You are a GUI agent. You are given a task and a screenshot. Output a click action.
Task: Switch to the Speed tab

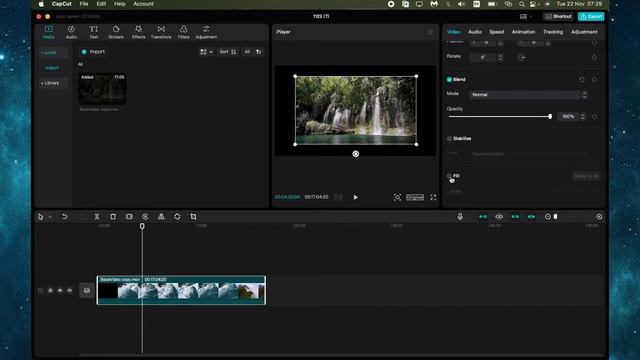[497, 32]
